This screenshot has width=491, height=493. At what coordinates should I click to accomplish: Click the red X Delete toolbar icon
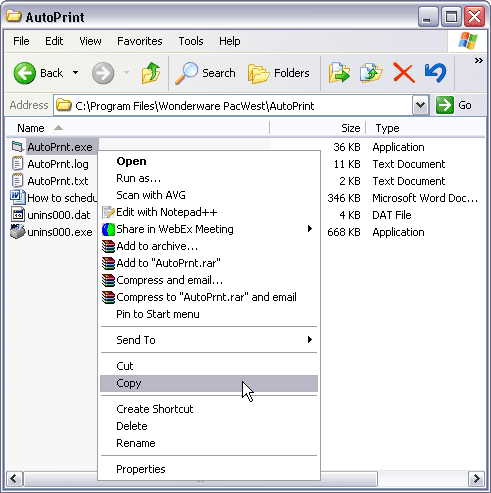click(404, 73)
